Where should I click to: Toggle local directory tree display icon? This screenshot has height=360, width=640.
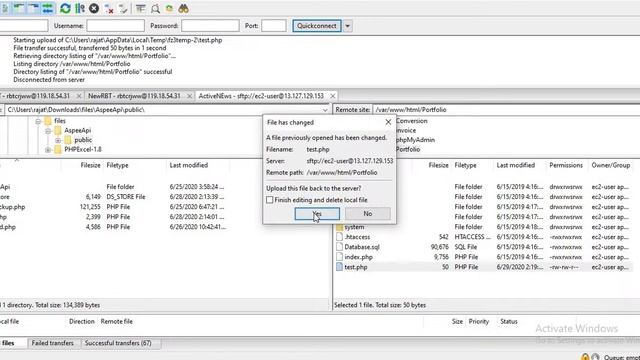[19, 8]
